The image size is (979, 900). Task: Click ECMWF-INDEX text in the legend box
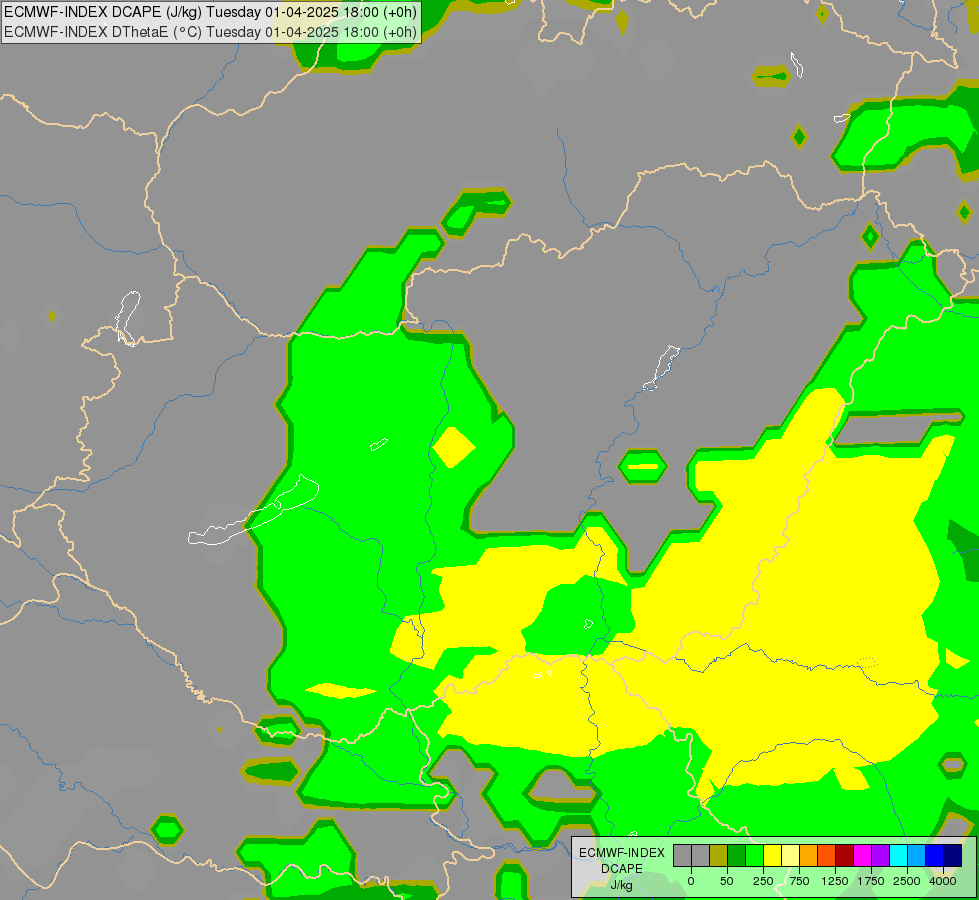point(622,853)
